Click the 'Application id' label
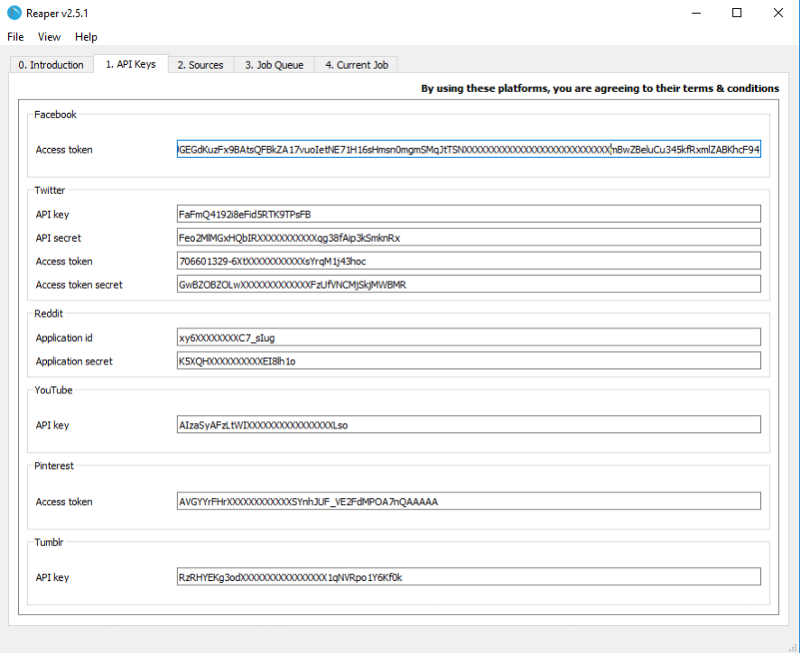The height and width of the screenshot is (653, 800). [x=64, y=338]
